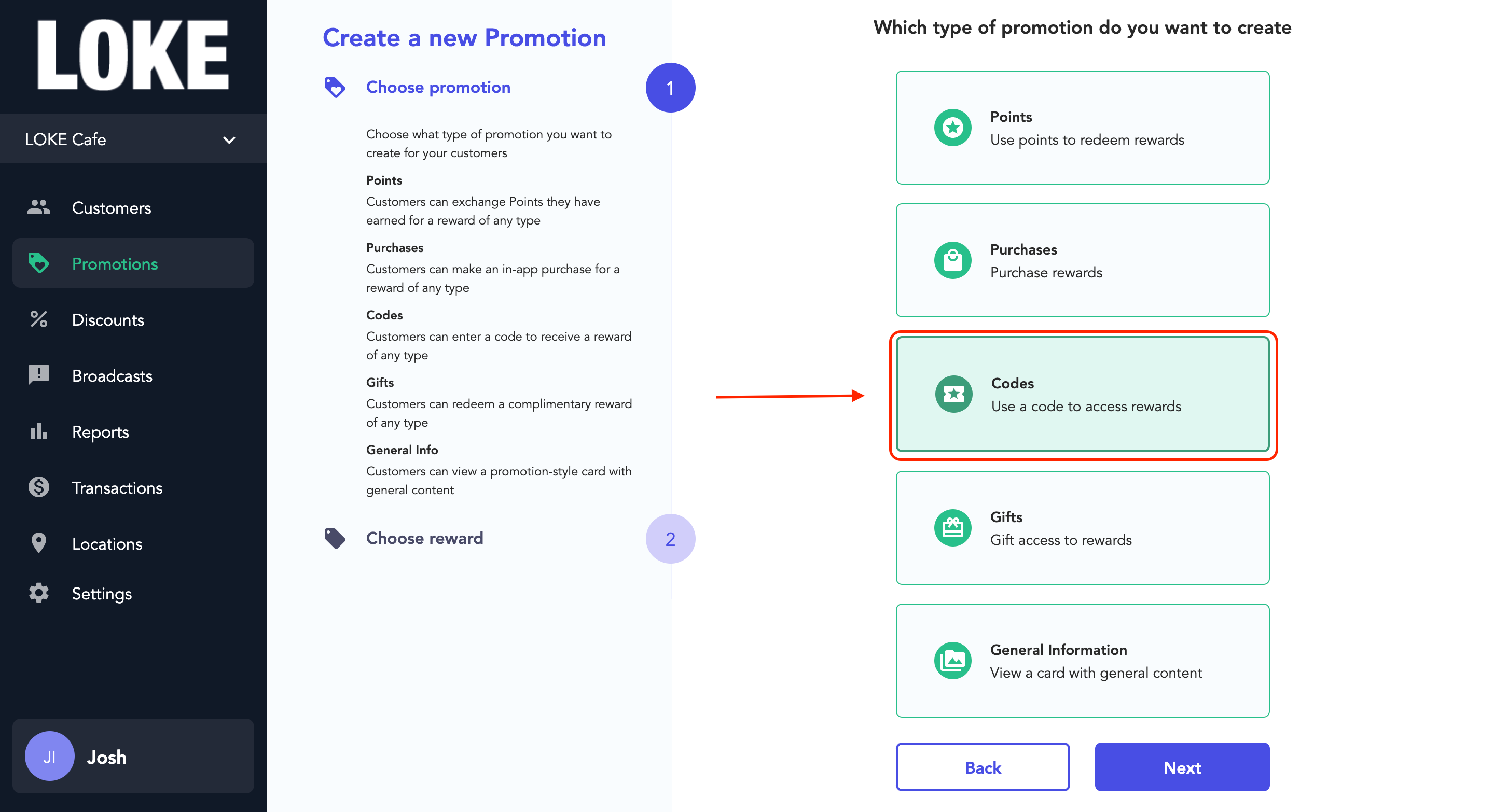Expand the Choose reward step

424,538
